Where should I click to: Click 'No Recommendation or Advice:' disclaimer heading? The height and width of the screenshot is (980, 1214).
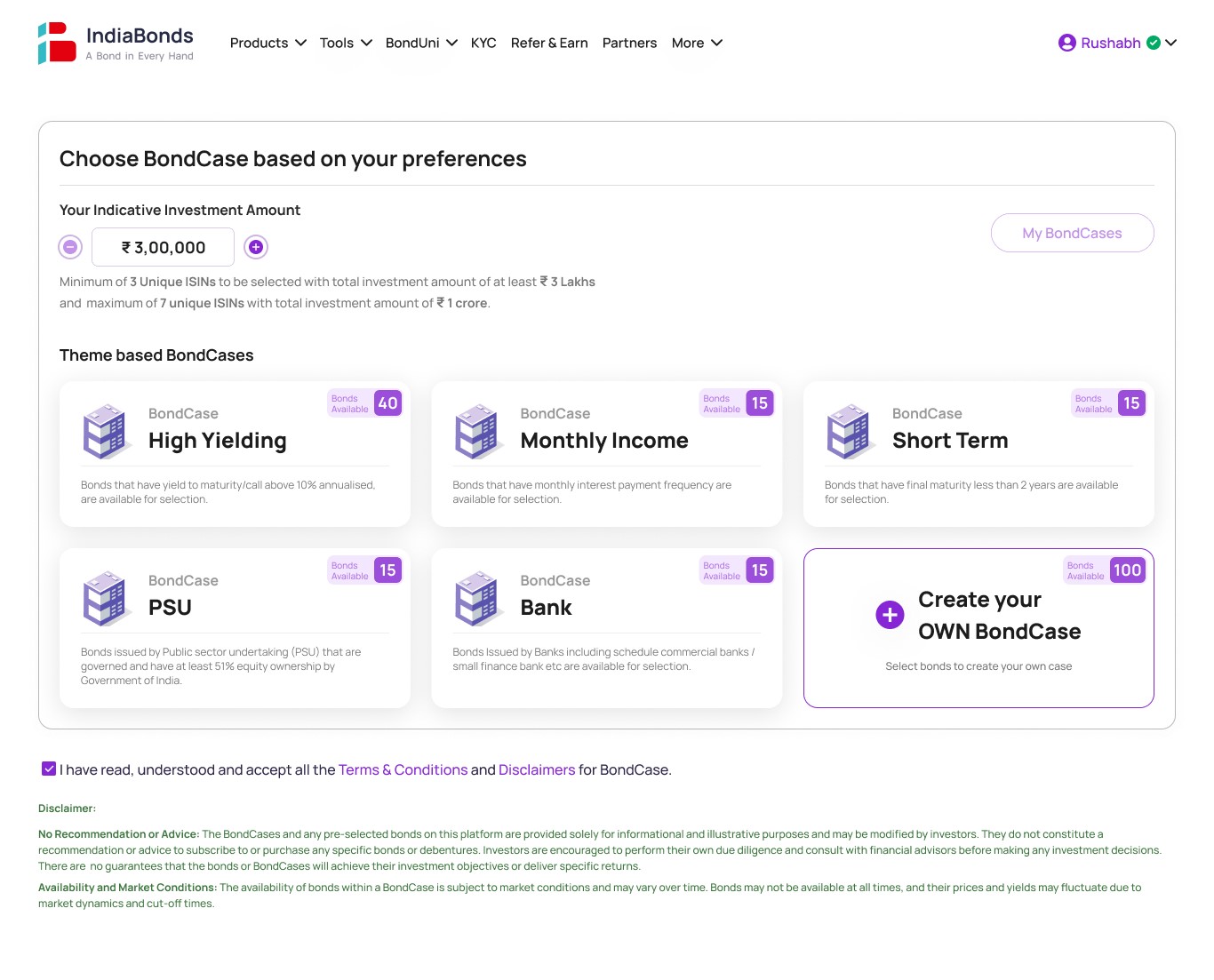(x=119, y=834)
